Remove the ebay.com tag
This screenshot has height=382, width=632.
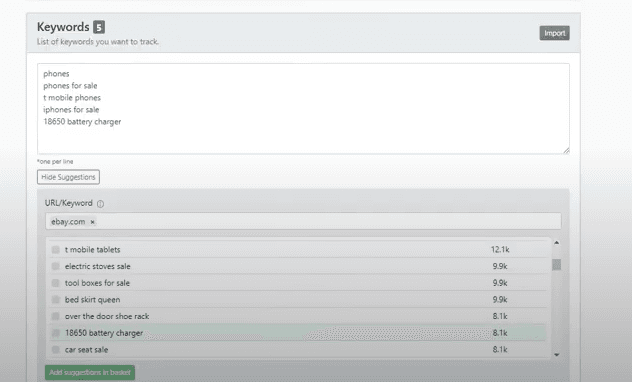click(92, 222)
